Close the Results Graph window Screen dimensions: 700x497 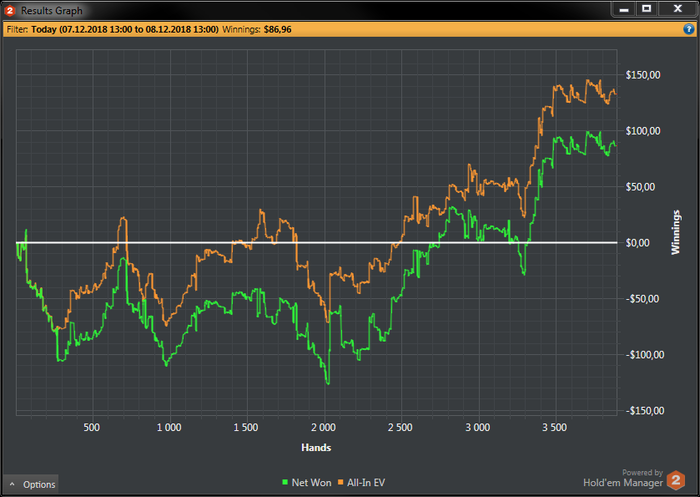click(x=678, y=9)
